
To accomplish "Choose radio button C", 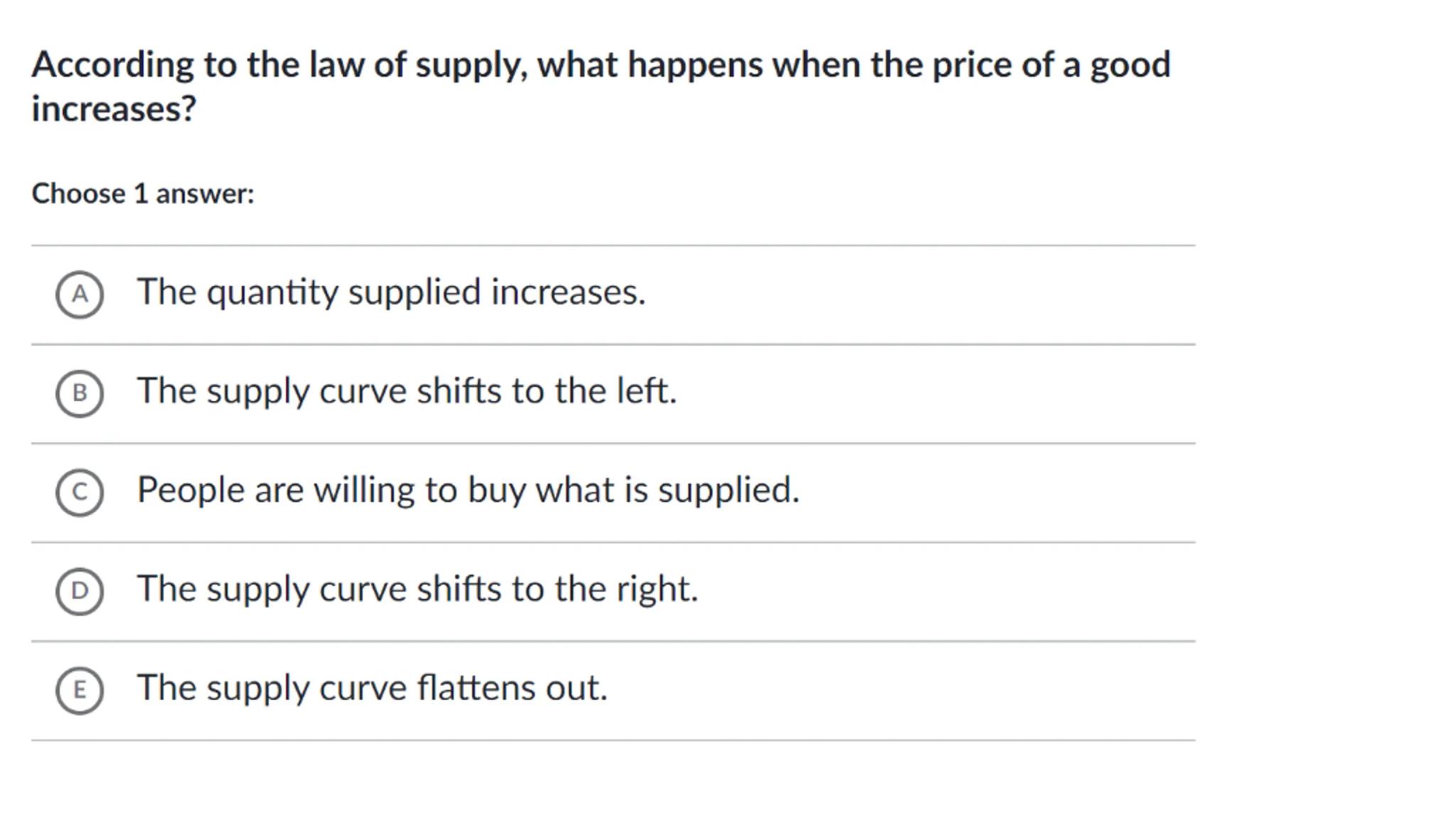I will pyautogui.click(x=80, y=492).
